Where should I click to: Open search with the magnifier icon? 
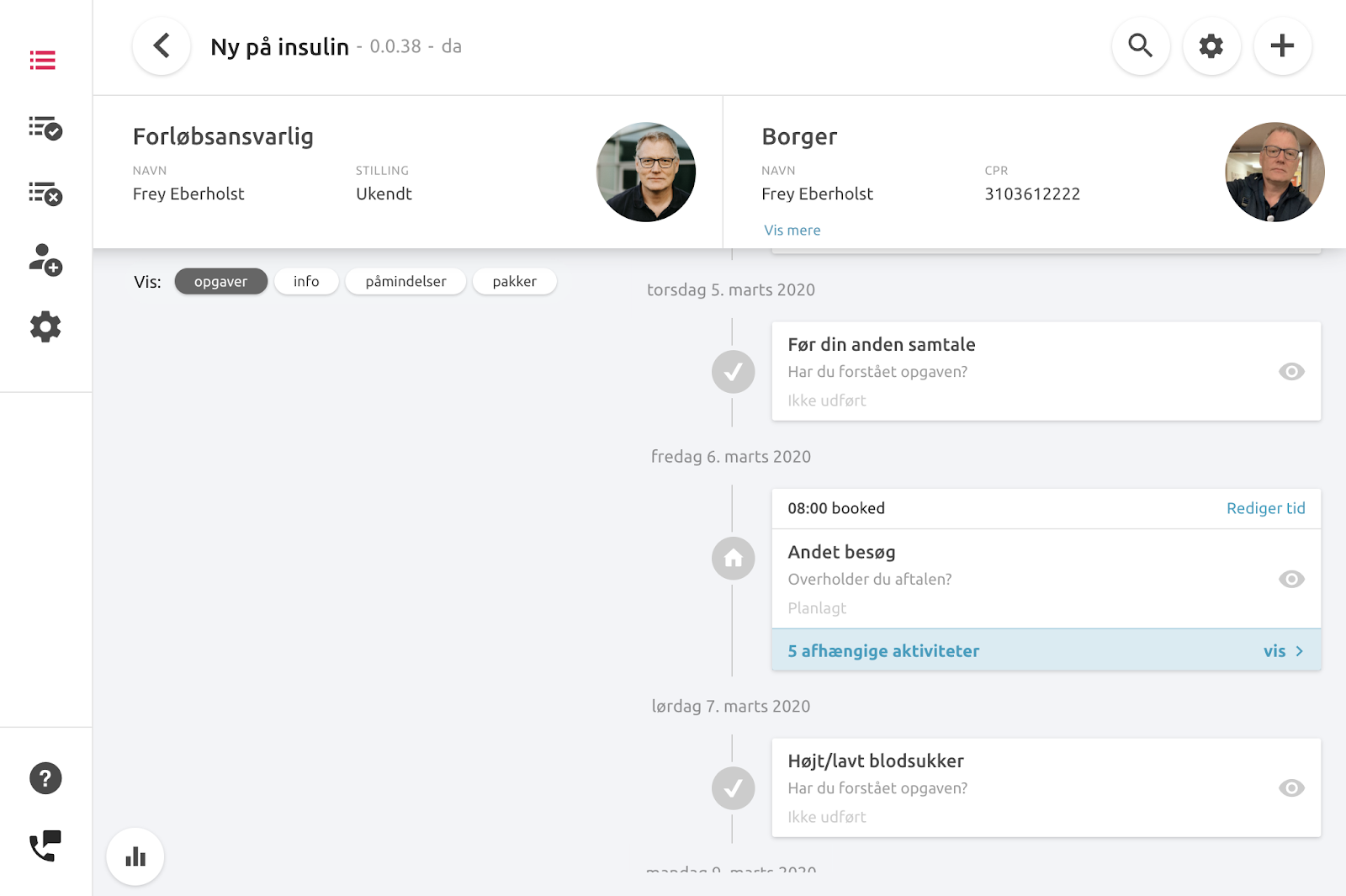click(1141, 45)
